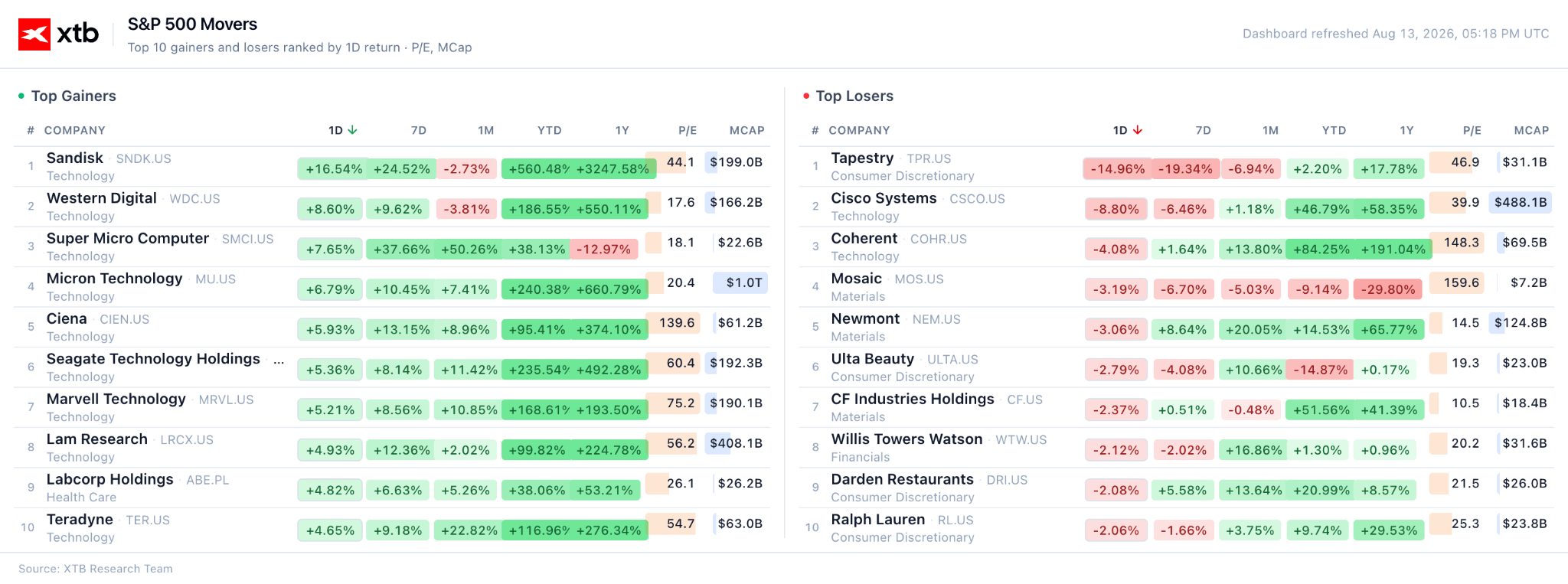This screenshot has width=1568, height=584.
Task: Select the 1Y column header in Top Gainers
Action: click(x=622, y=130)
